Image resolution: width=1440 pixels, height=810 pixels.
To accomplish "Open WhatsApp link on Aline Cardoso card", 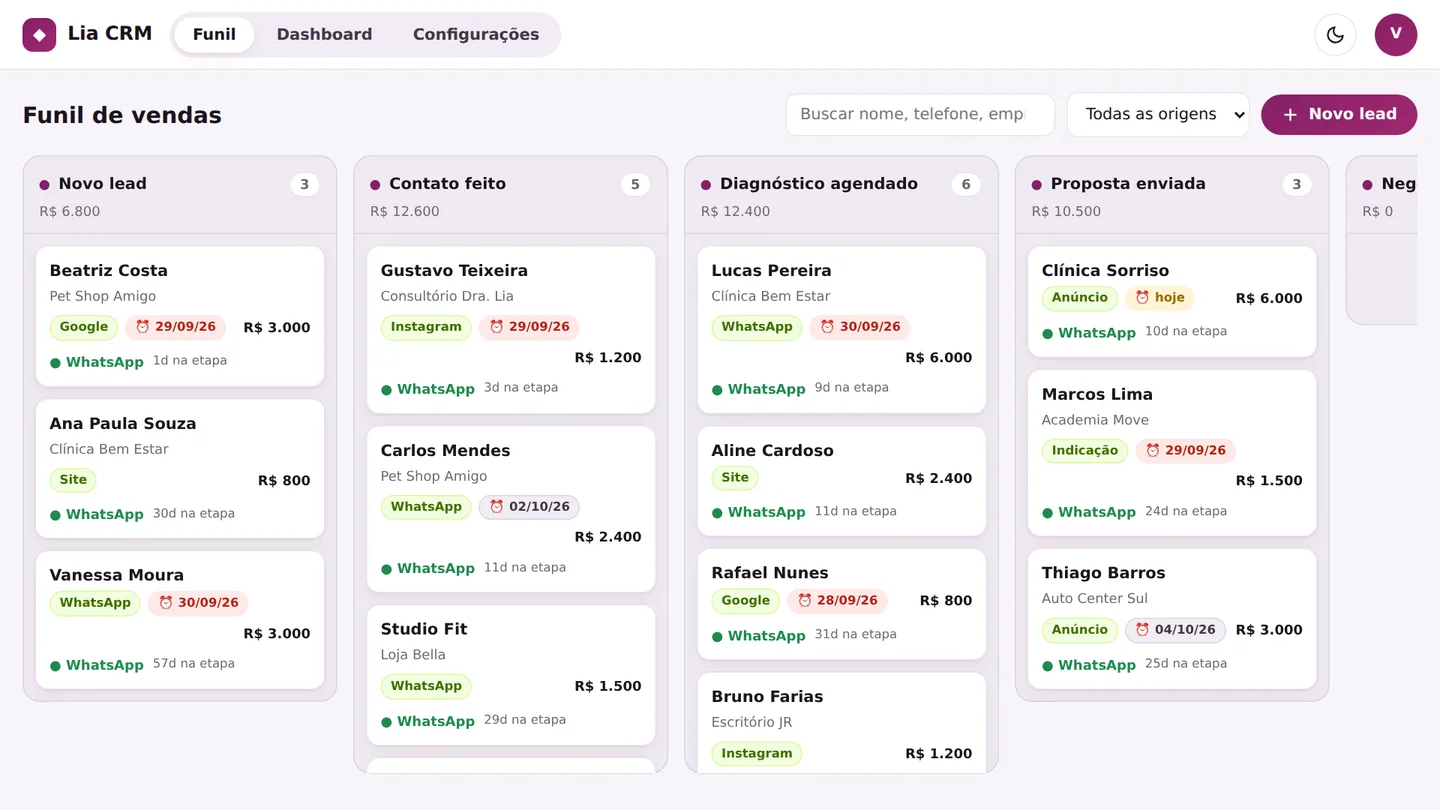I will (x=759, y=512).
